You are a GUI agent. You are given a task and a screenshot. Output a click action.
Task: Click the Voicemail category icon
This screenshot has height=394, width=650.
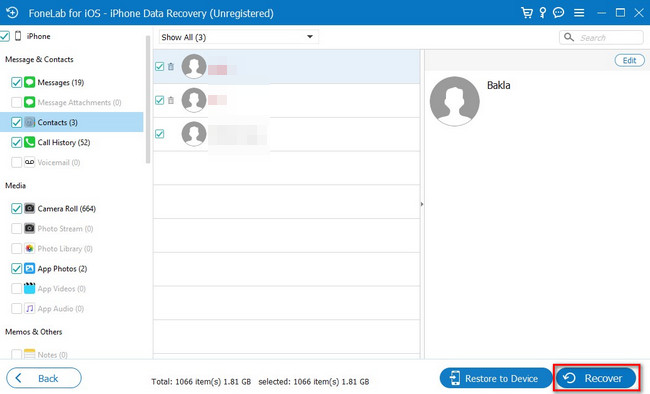[x=29, y=162]
